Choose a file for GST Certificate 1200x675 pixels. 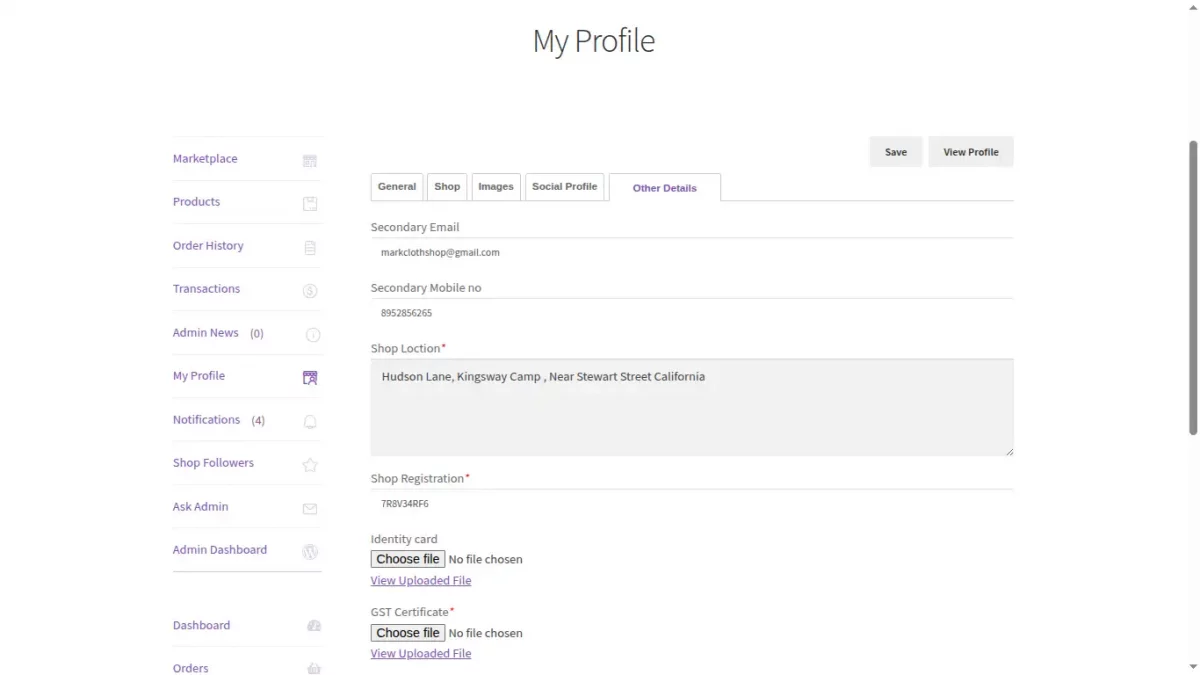[x=407, y=632]
